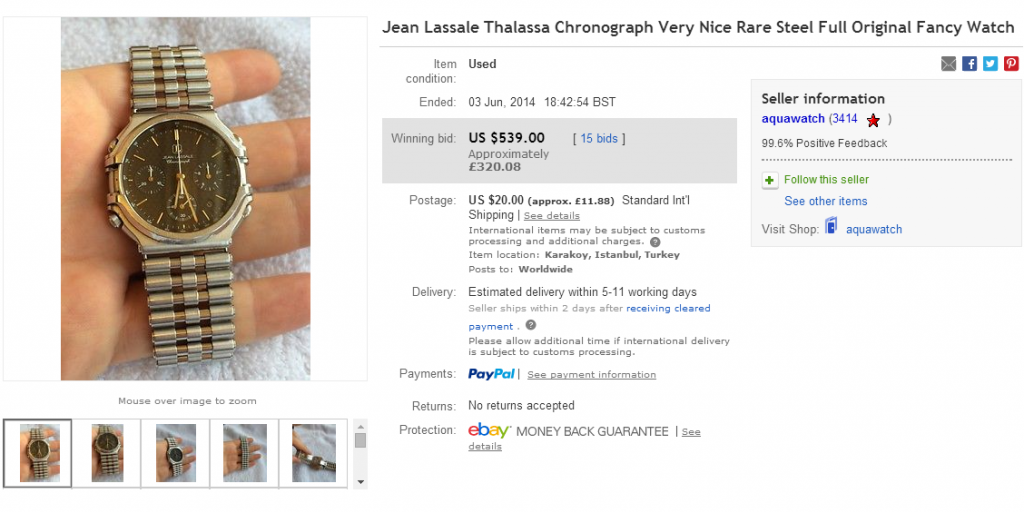The height and width of the screenshot is (512, 1024).
Task: Click the main watch photo
Action: (185, 198)
